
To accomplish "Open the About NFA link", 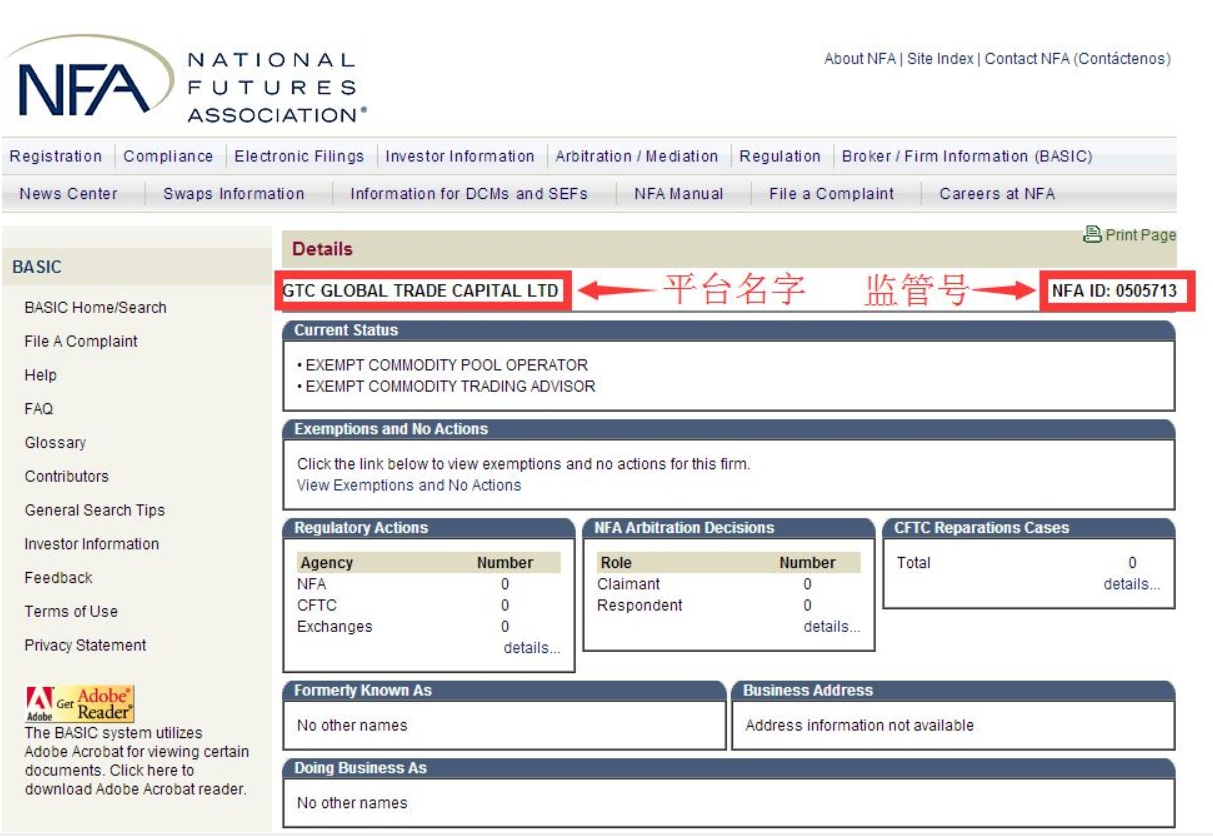I will pos(860,59).
